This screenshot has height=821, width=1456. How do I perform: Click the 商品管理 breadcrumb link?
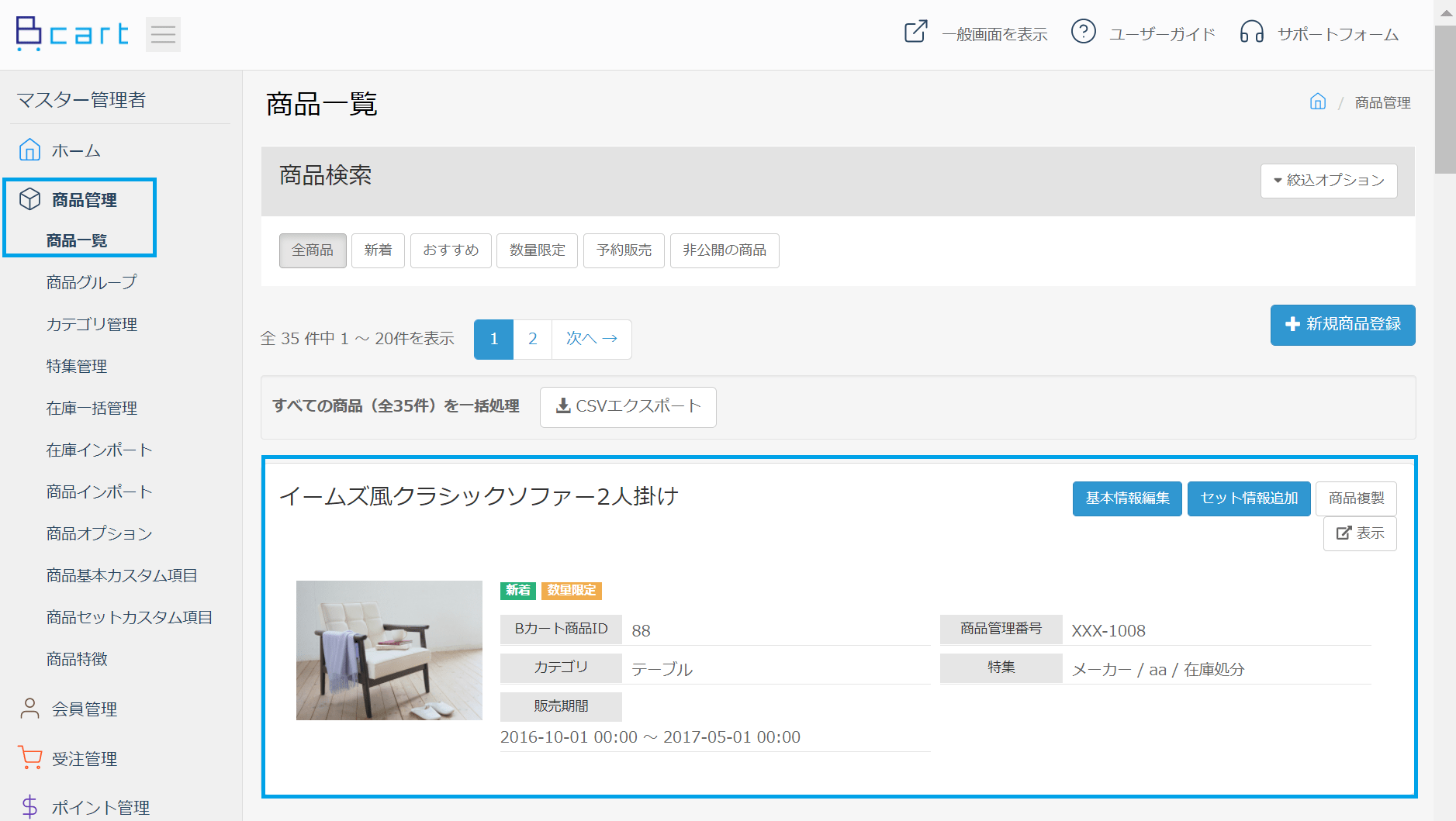pyautogui.click(x=1382, y=102)
